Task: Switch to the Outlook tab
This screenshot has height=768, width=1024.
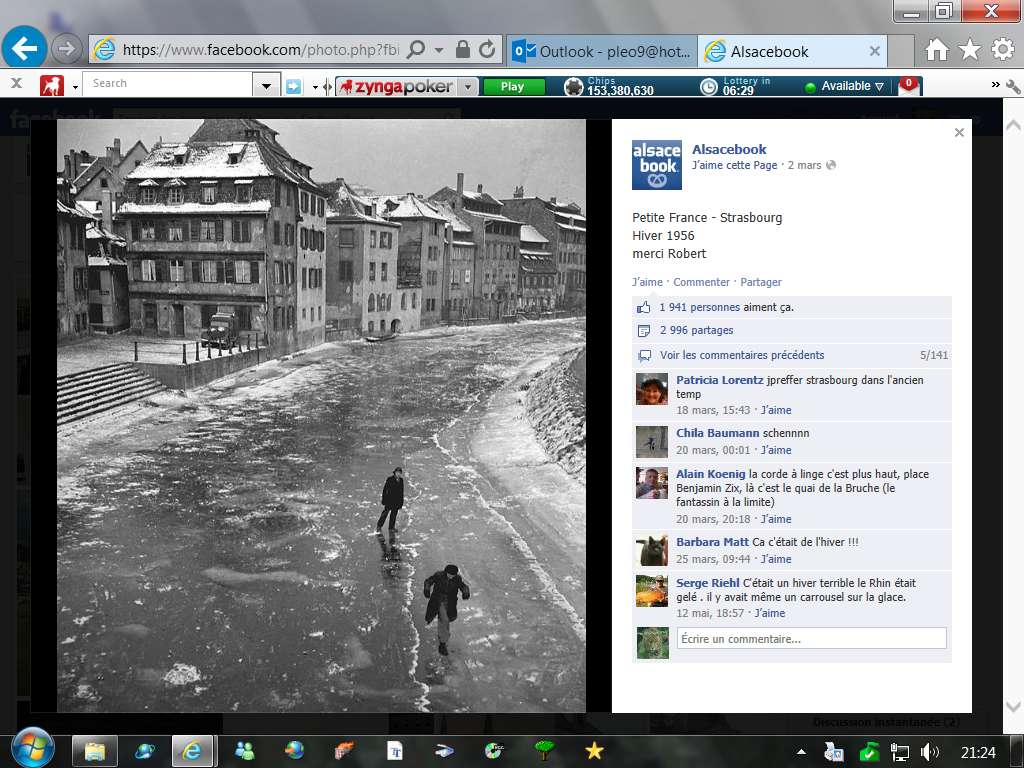Action: (x=600, y=51)
